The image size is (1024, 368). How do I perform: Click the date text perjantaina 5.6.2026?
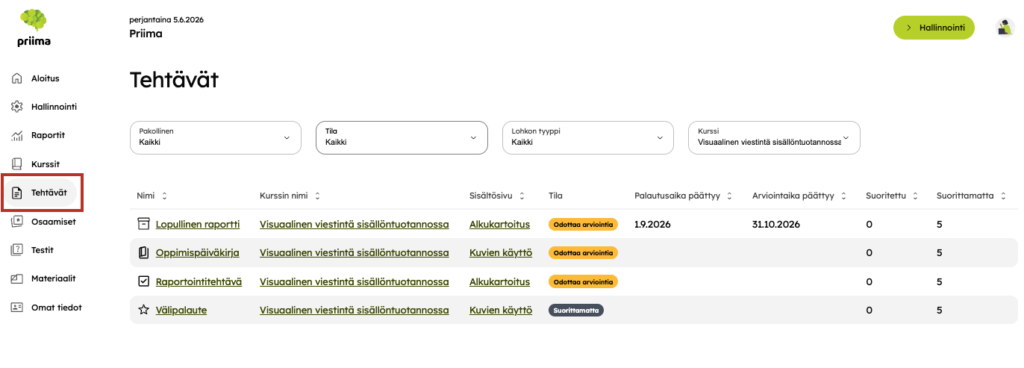point(167,20)
